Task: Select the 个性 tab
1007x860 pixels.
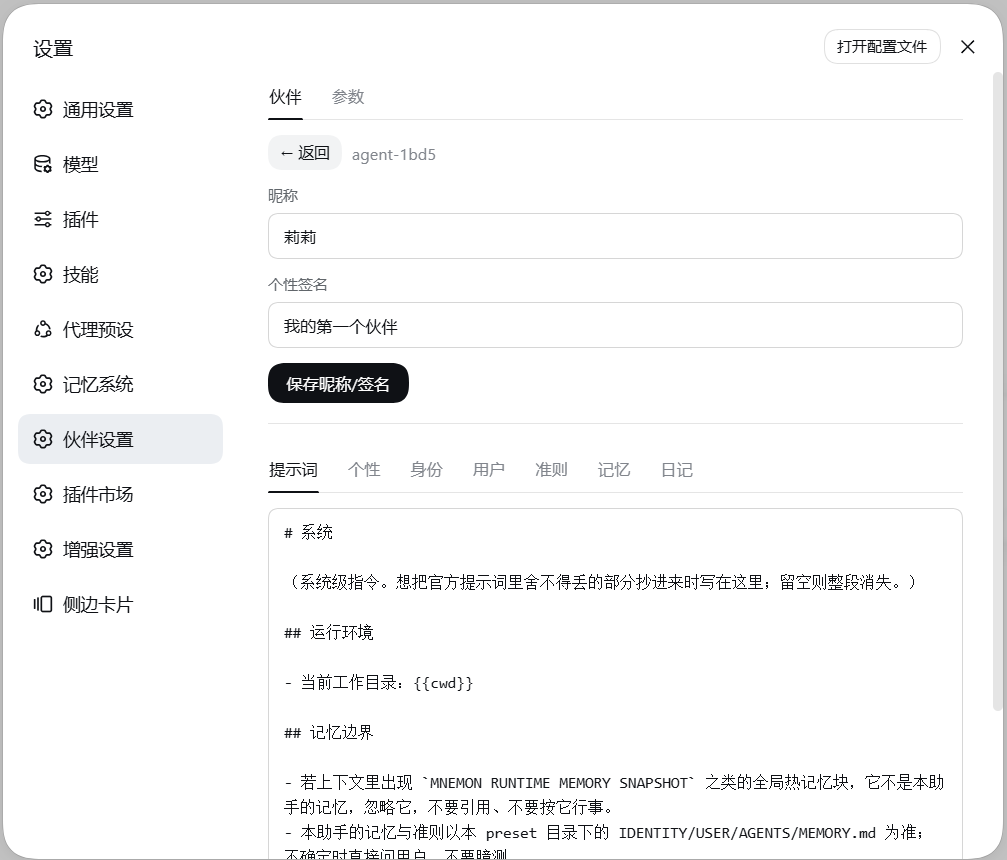Action: pos(364,470)
